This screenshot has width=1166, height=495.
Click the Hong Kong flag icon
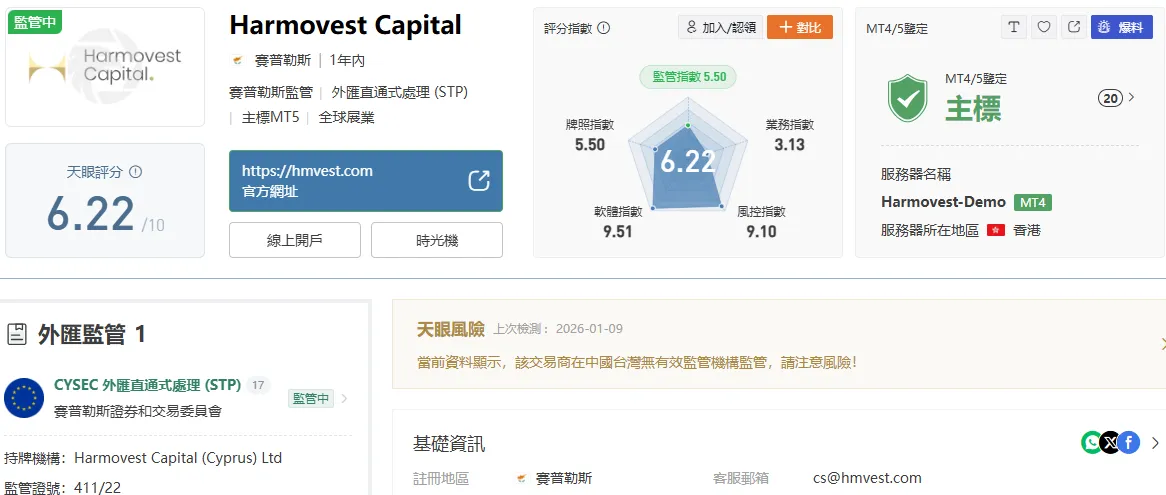click(x=996, y=230)
